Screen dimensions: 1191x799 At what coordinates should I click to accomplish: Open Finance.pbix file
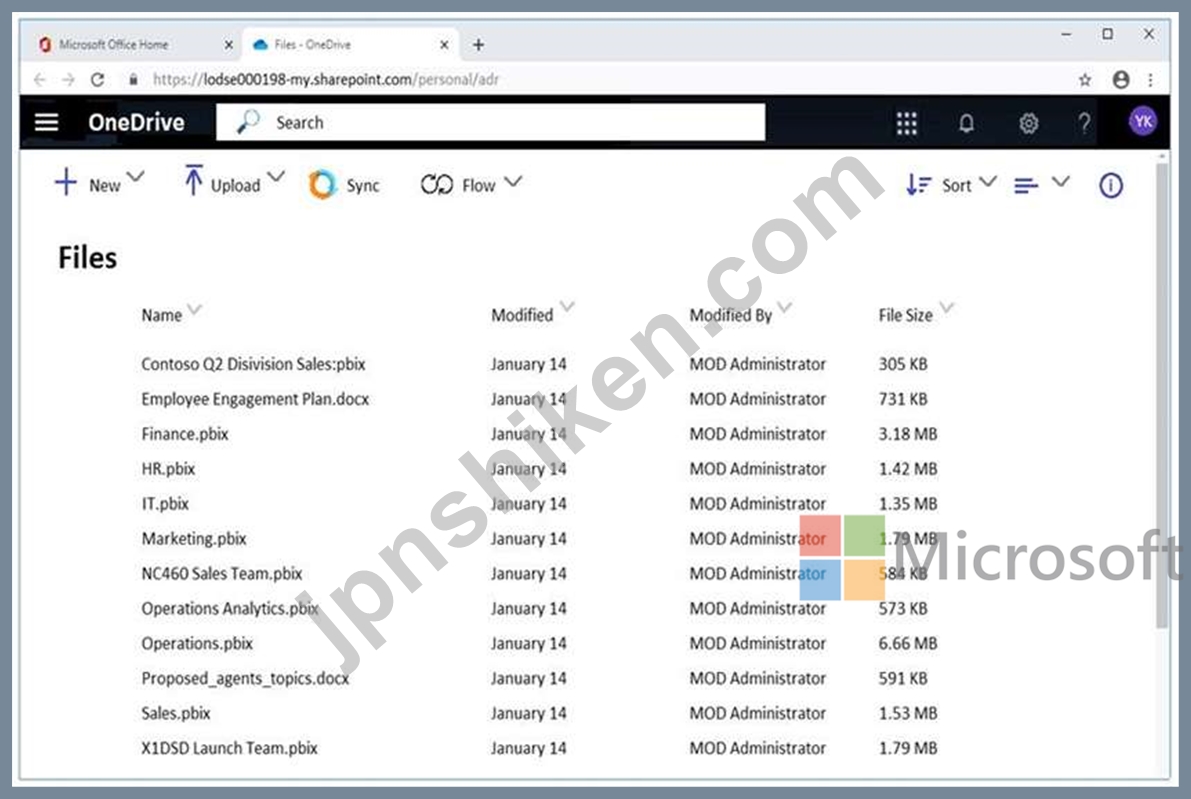tap(185, 434)
